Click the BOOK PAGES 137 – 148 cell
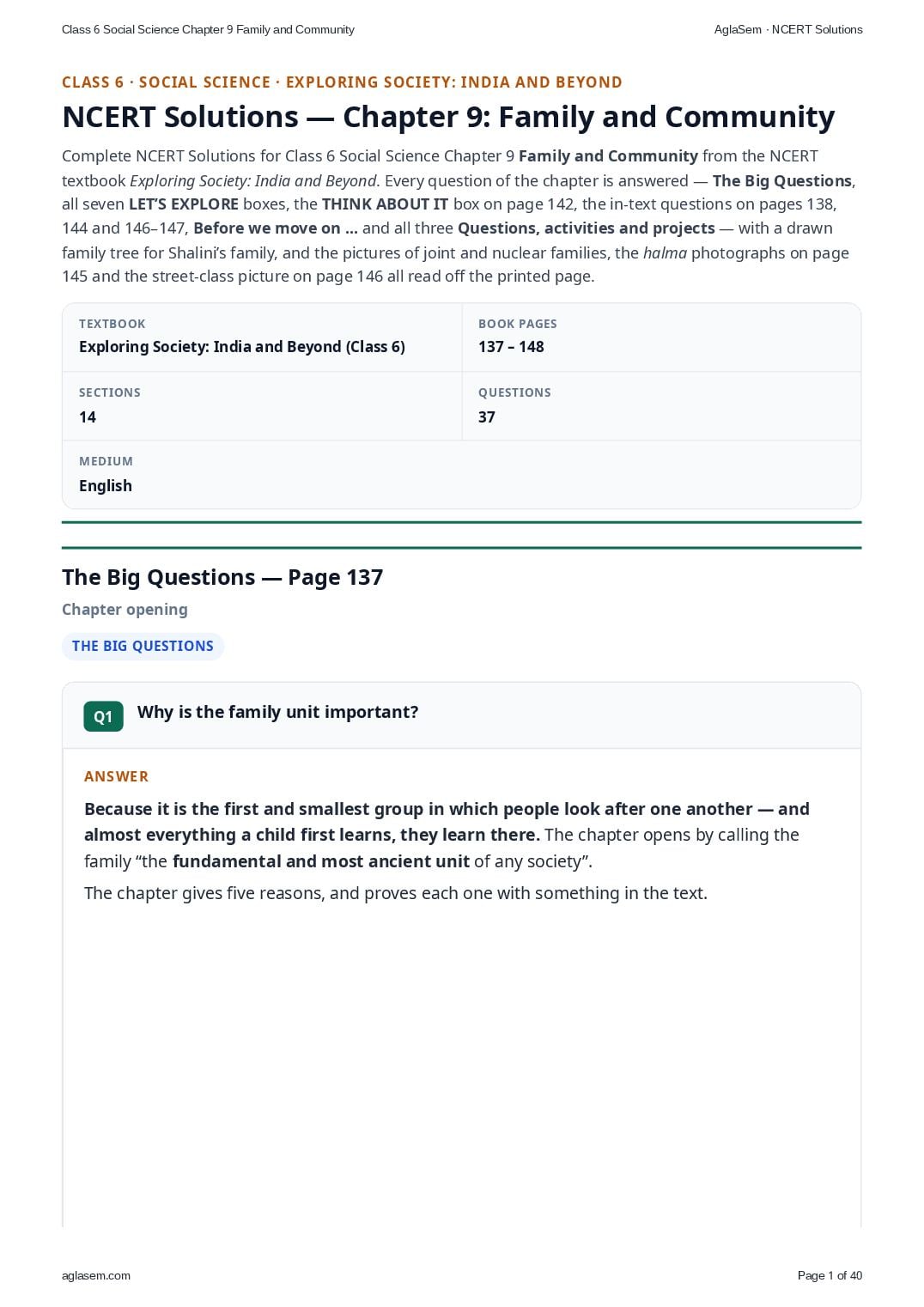Image resolution: width=924 pixels, height=1307 pixels. click(x=661, y=337)
